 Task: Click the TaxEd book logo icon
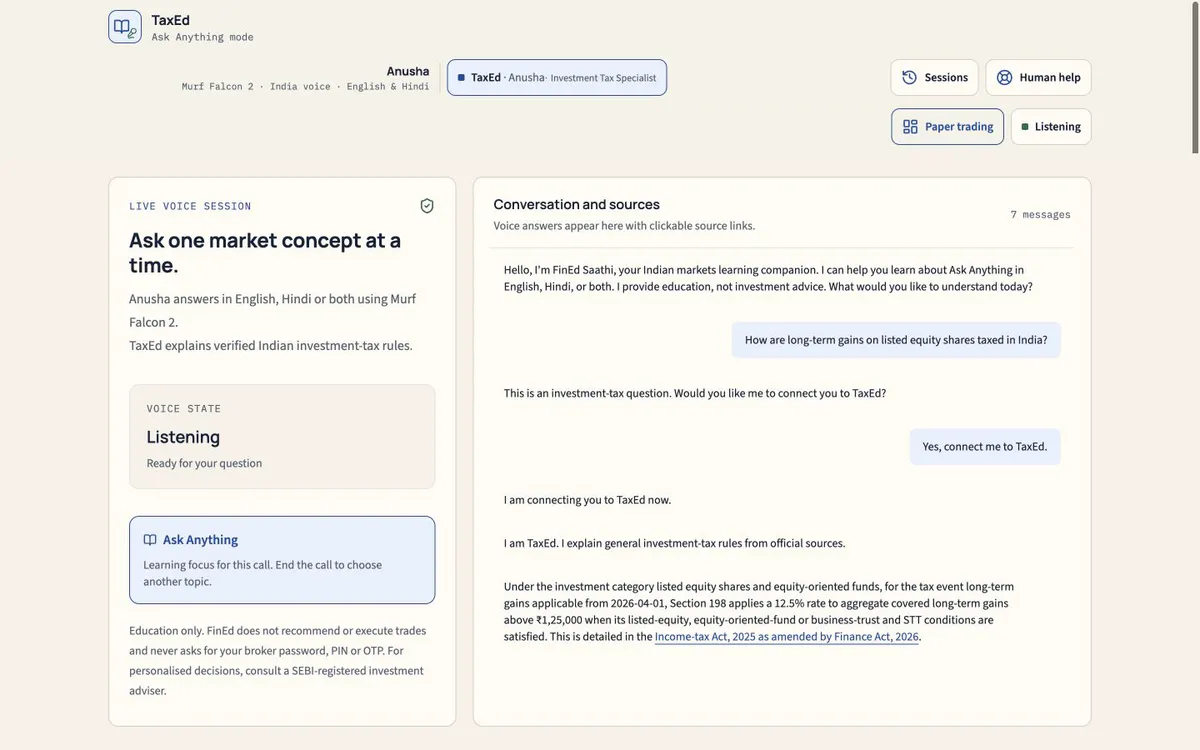tap(125, 27)
